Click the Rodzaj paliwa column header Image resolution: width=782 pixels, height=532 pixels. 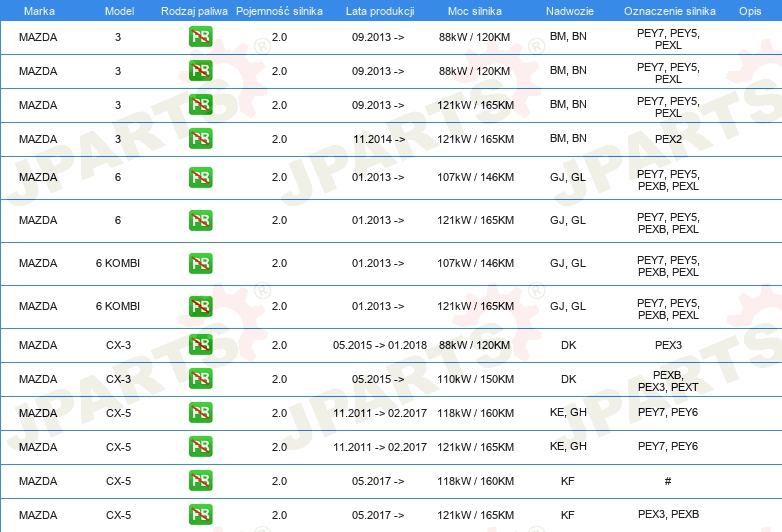pos(194,11)
